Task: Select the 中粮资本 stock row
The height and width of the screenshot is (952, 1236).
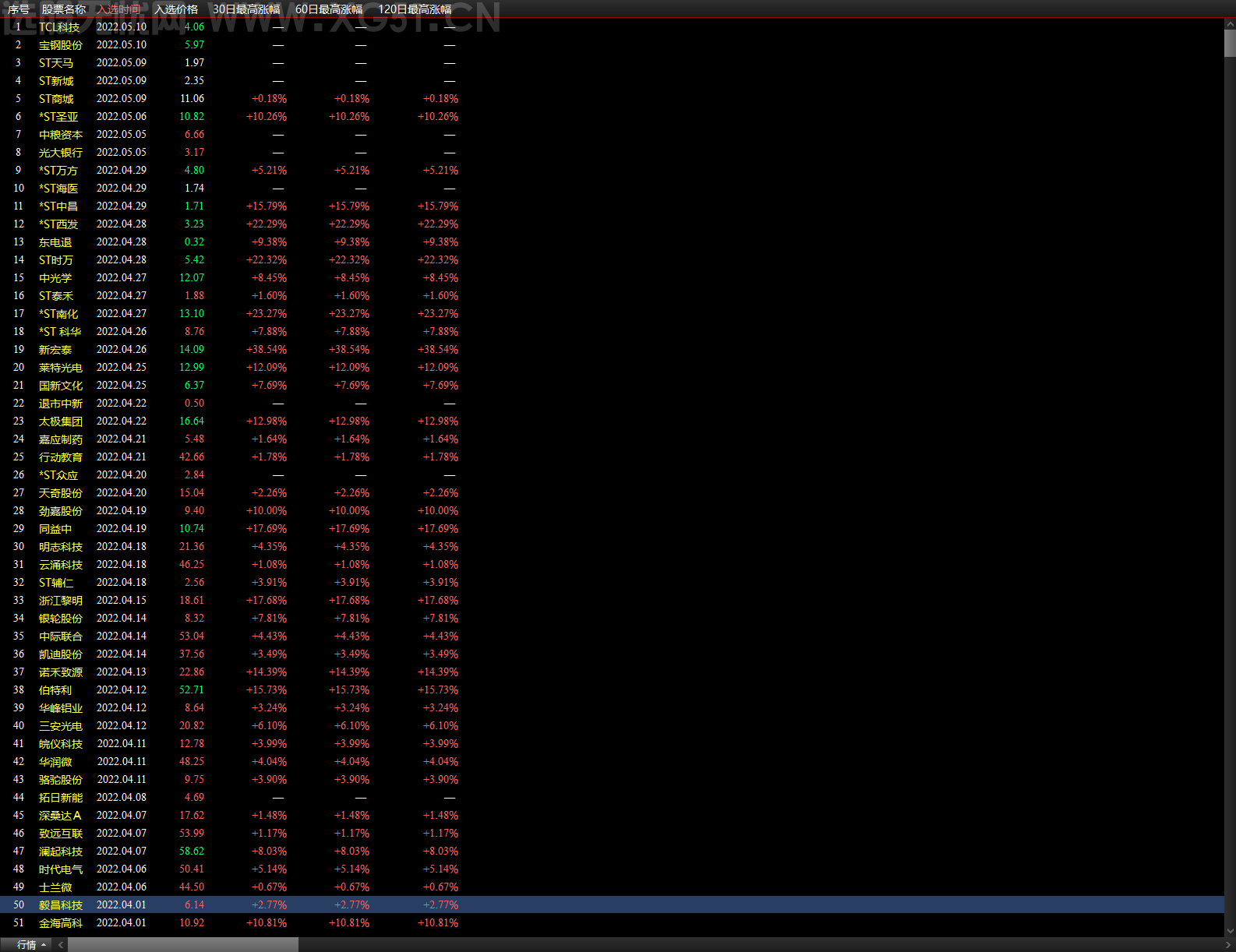Action: tap(612, 134)
